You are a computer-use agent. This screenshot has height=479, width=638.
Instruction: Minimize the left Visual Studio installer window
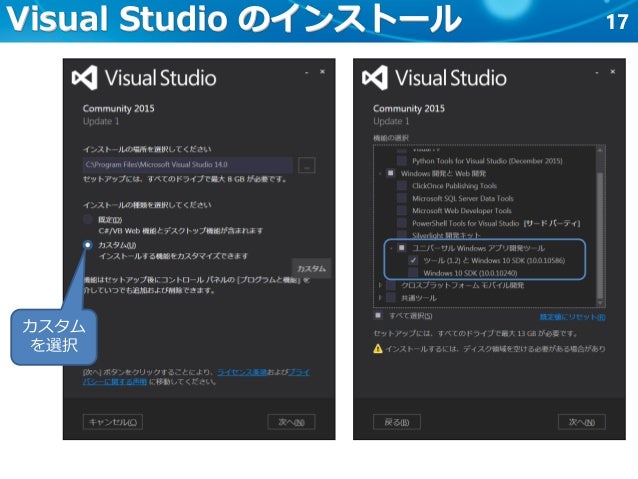pos(306,72)
